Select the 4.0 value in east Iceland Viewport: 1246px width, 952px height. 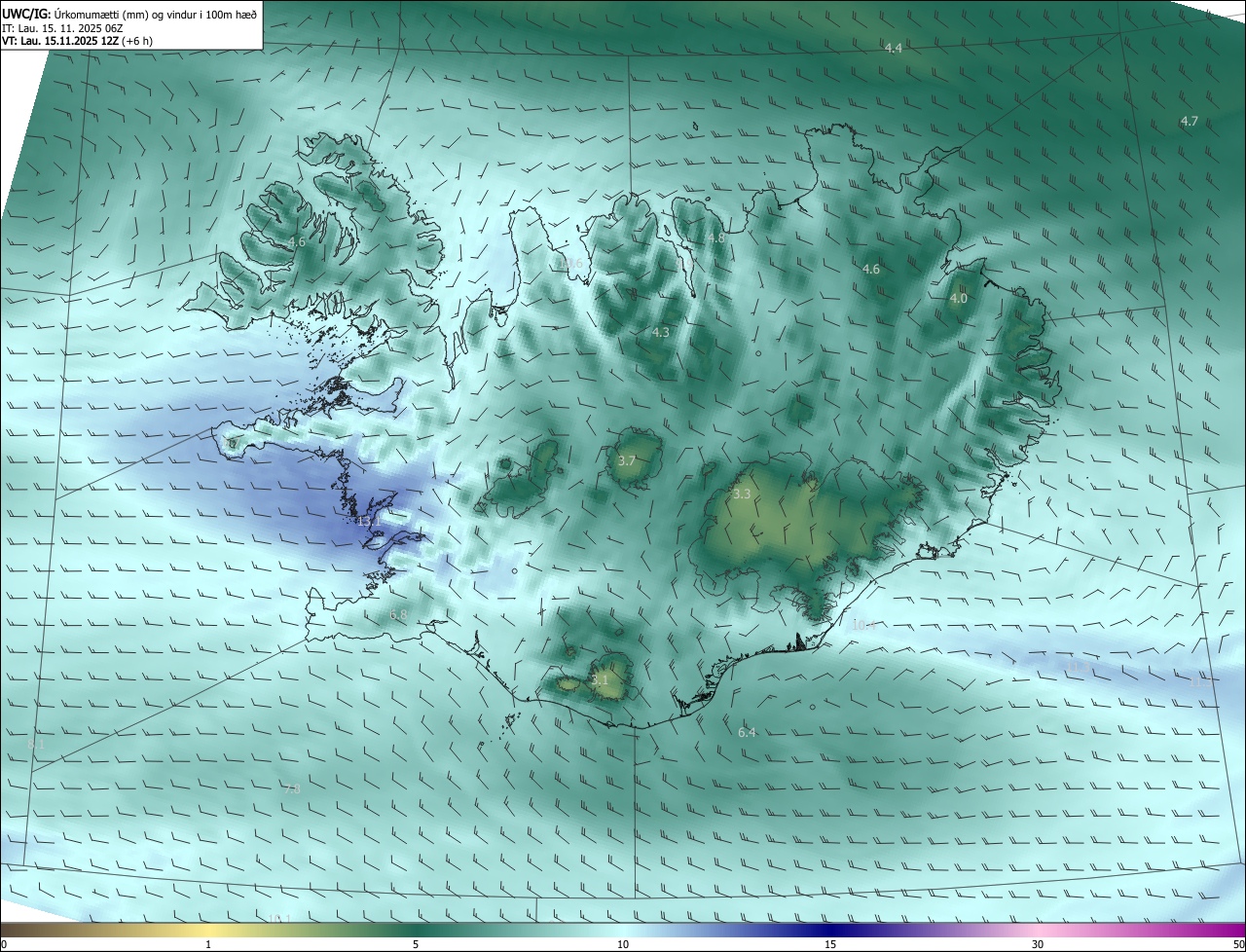coord(959,298)
